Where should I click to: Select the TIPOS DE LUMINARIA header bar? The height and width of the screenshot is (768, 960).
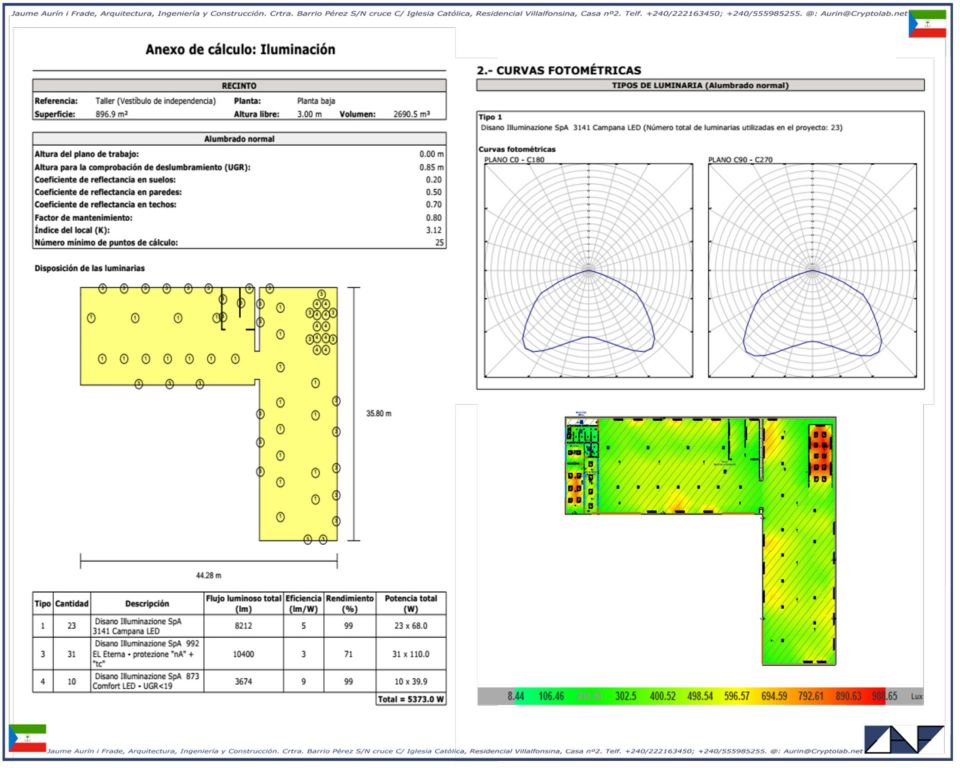700,86
